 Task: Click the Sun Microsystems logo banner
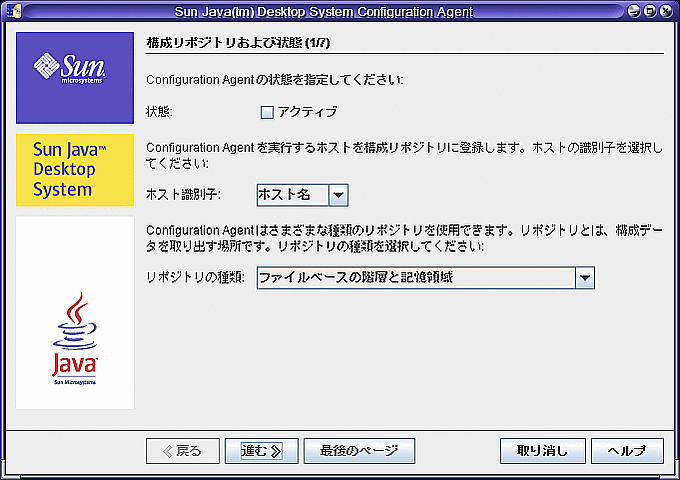(x=75, y=78)
